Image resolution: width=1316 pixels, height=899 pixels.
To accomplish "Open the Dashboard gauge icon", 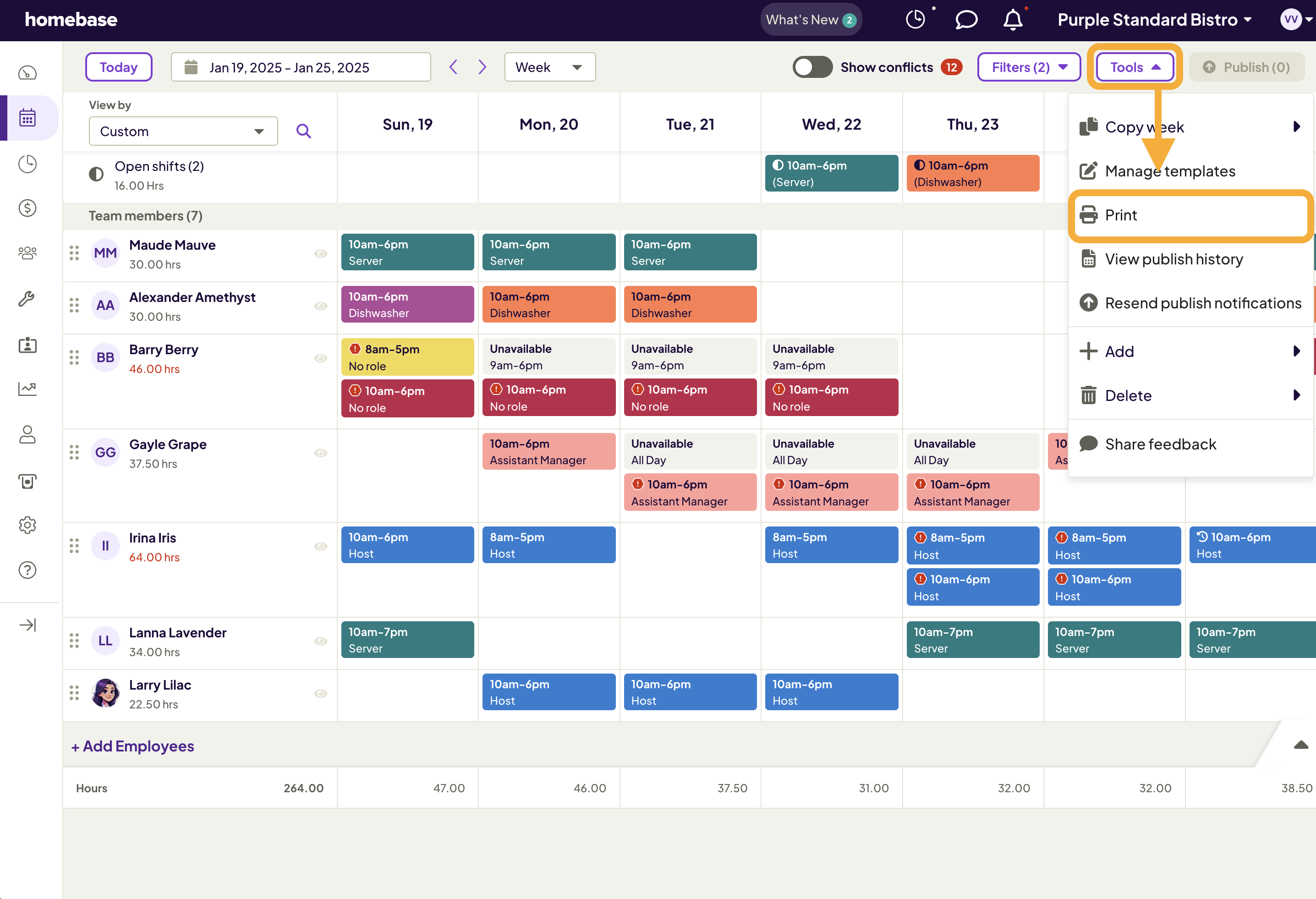I will tap(27, 72).
